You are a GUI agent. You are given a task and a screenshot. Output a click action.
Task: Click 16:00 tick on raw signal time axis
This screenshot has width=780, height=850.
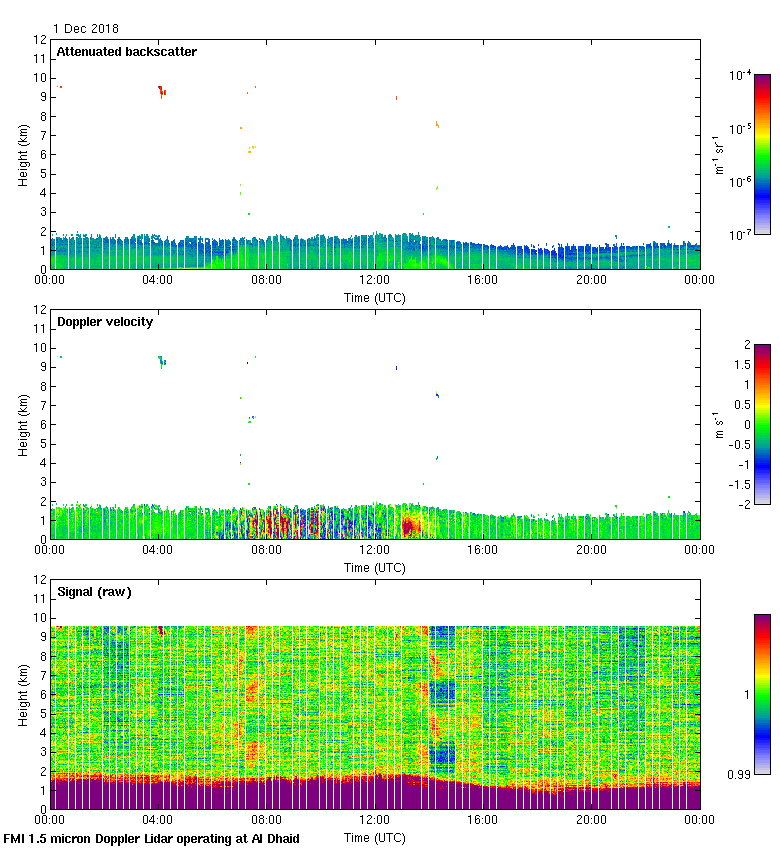click(x=483, y=821)
